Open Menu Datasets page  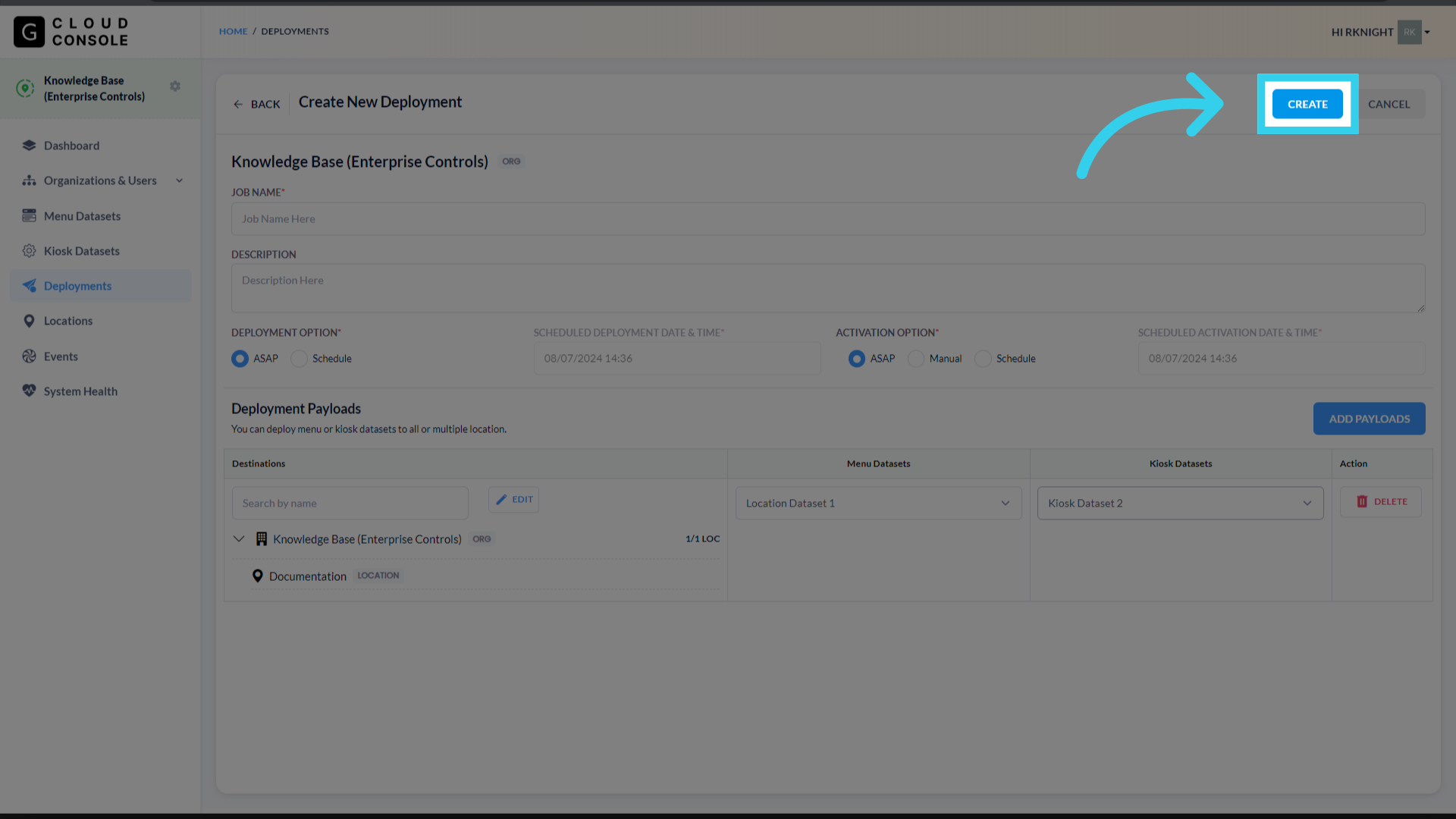click(x=101, y=216)
